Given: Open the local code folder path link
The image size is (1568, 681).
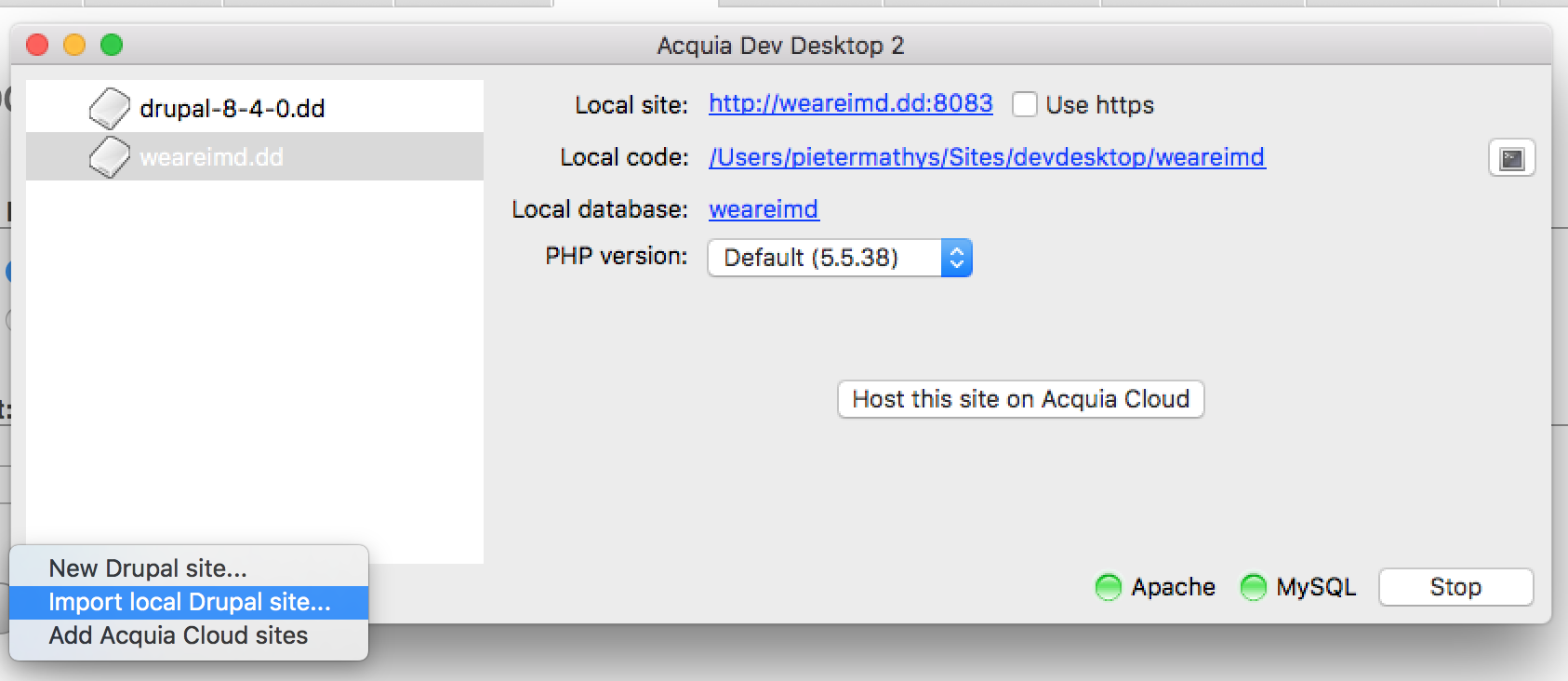Looking at the screenshot, I should (x=987, y=157).
